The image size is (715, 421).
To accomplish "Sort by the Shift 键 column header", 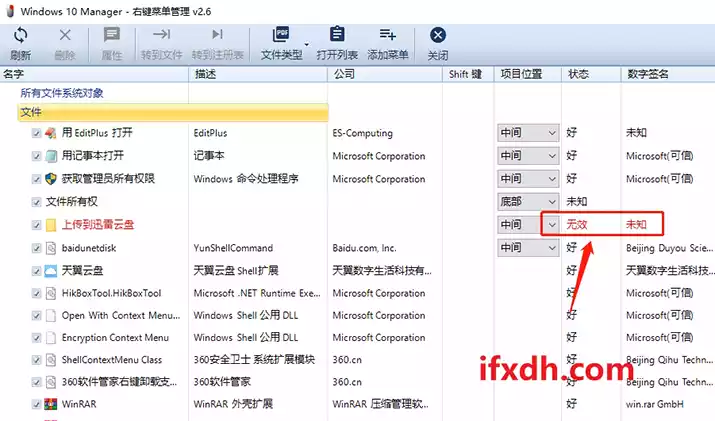I will [x=468, y=74].
